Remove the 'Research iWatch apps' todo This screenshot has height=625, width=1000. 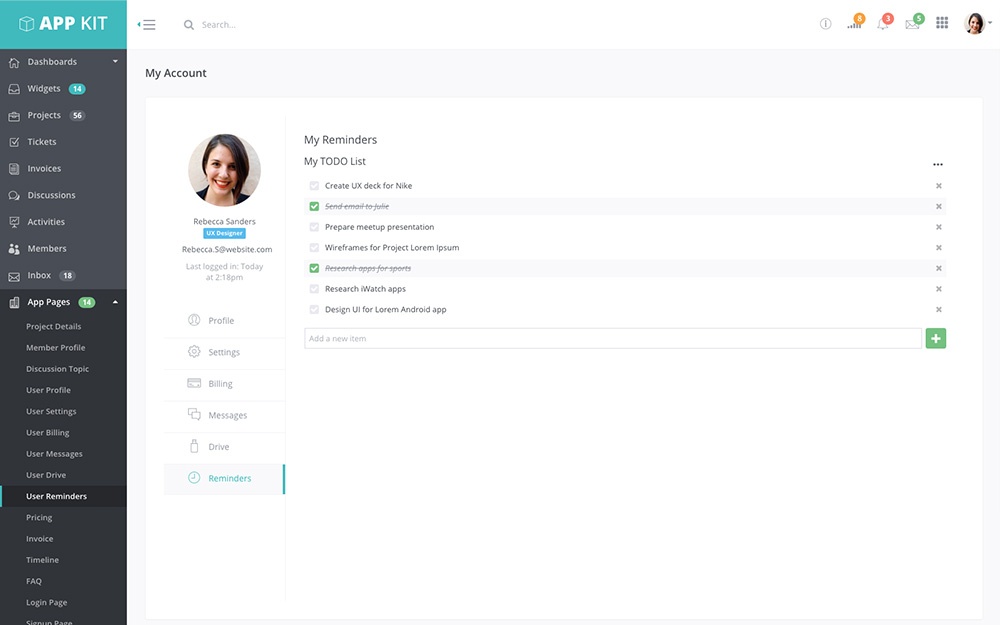pos(938,289)
